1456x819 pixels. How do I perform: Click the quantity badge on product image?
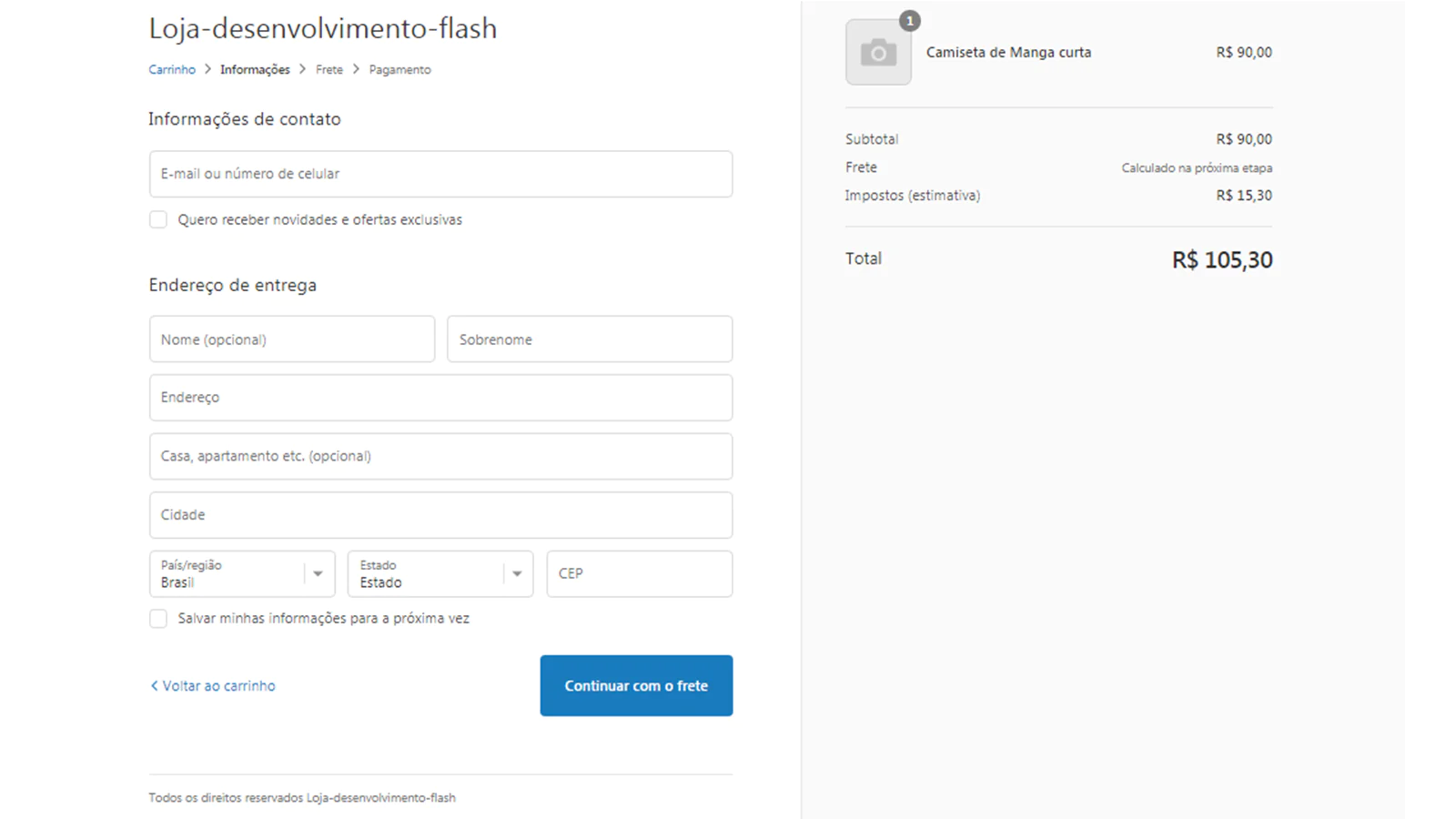click(909, 21)
